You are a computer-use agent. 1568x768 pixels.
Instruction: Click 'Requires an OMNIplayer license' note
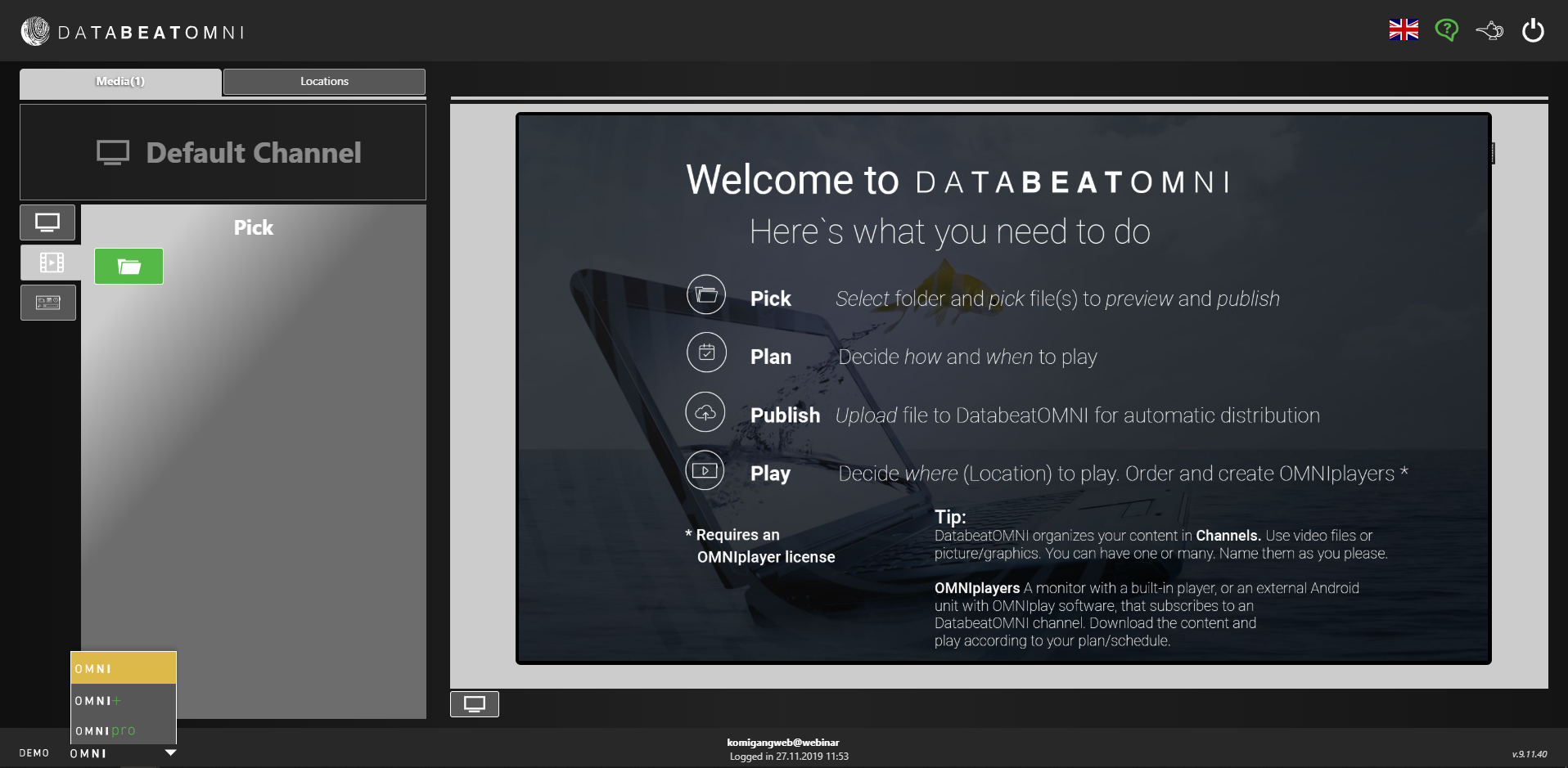pos(760,546)
